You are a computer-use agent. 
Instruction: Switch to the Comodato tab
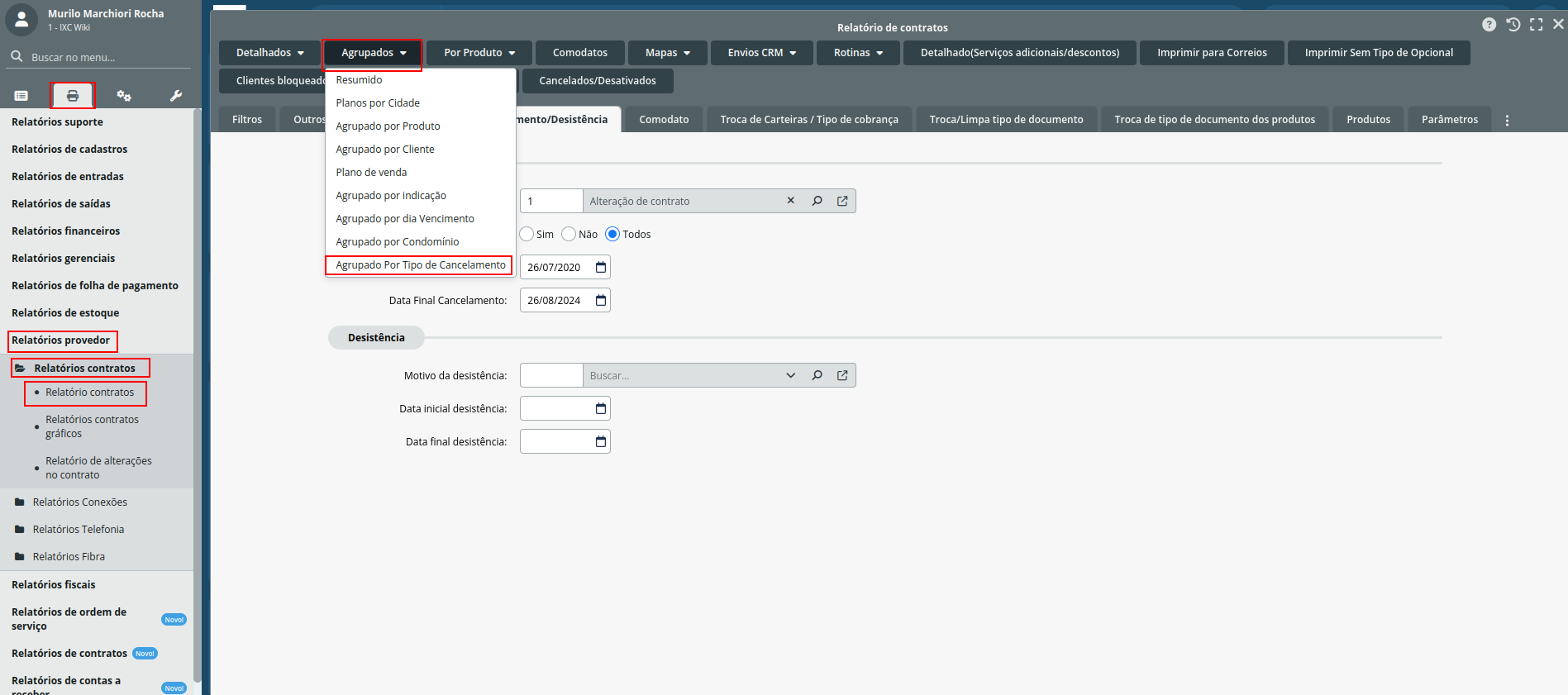click(x=664, y=120)
